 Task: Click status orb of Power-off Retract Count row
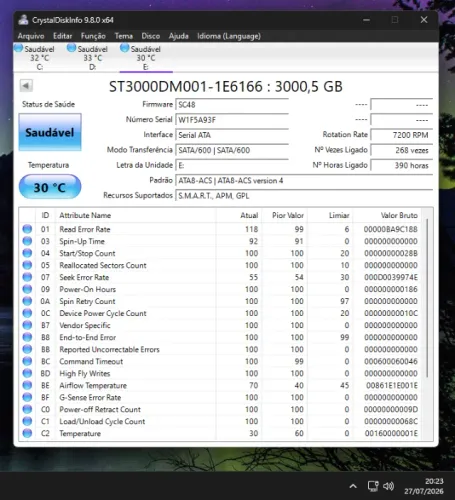point(27,409)
